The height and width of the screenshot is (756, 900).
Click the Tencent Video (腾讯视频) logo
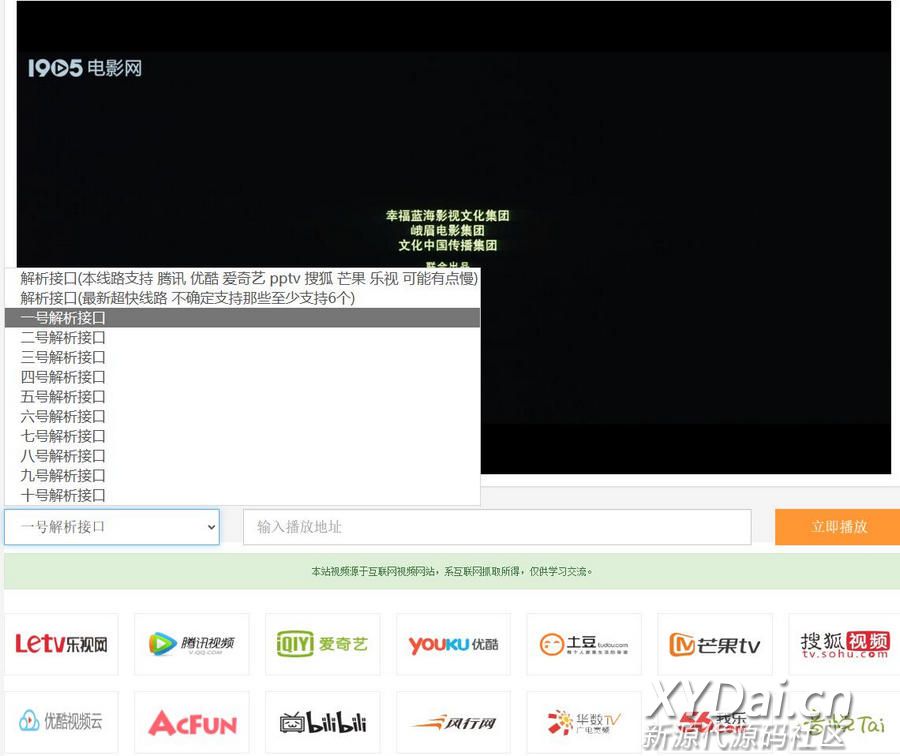click(x=191, y=644)
